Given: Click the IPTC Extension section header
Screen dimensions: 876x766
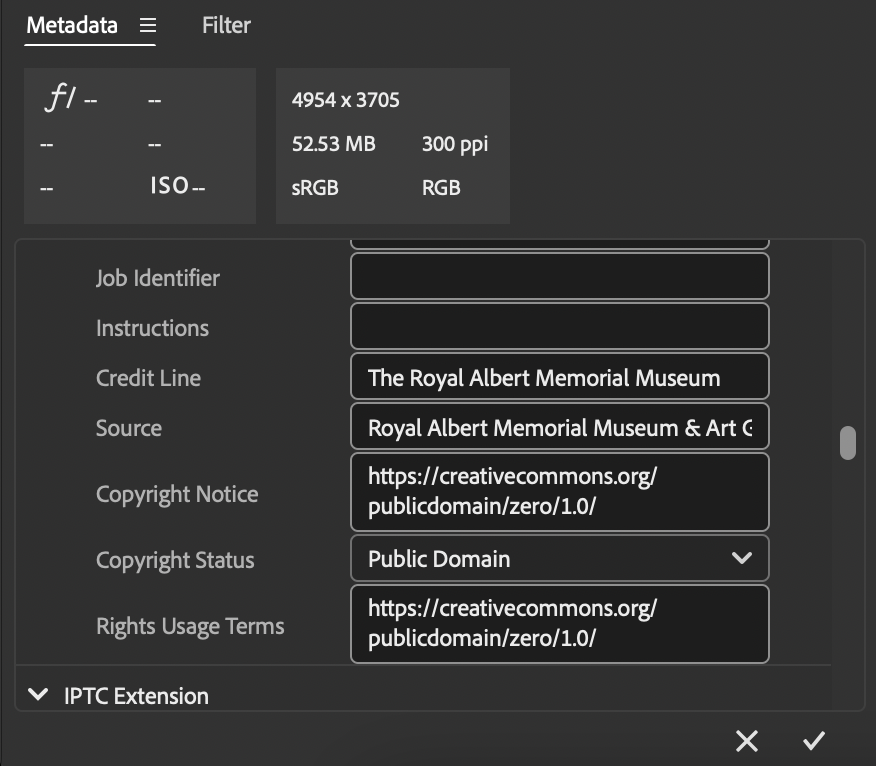Looking at the screenshot, I should 136,696.
